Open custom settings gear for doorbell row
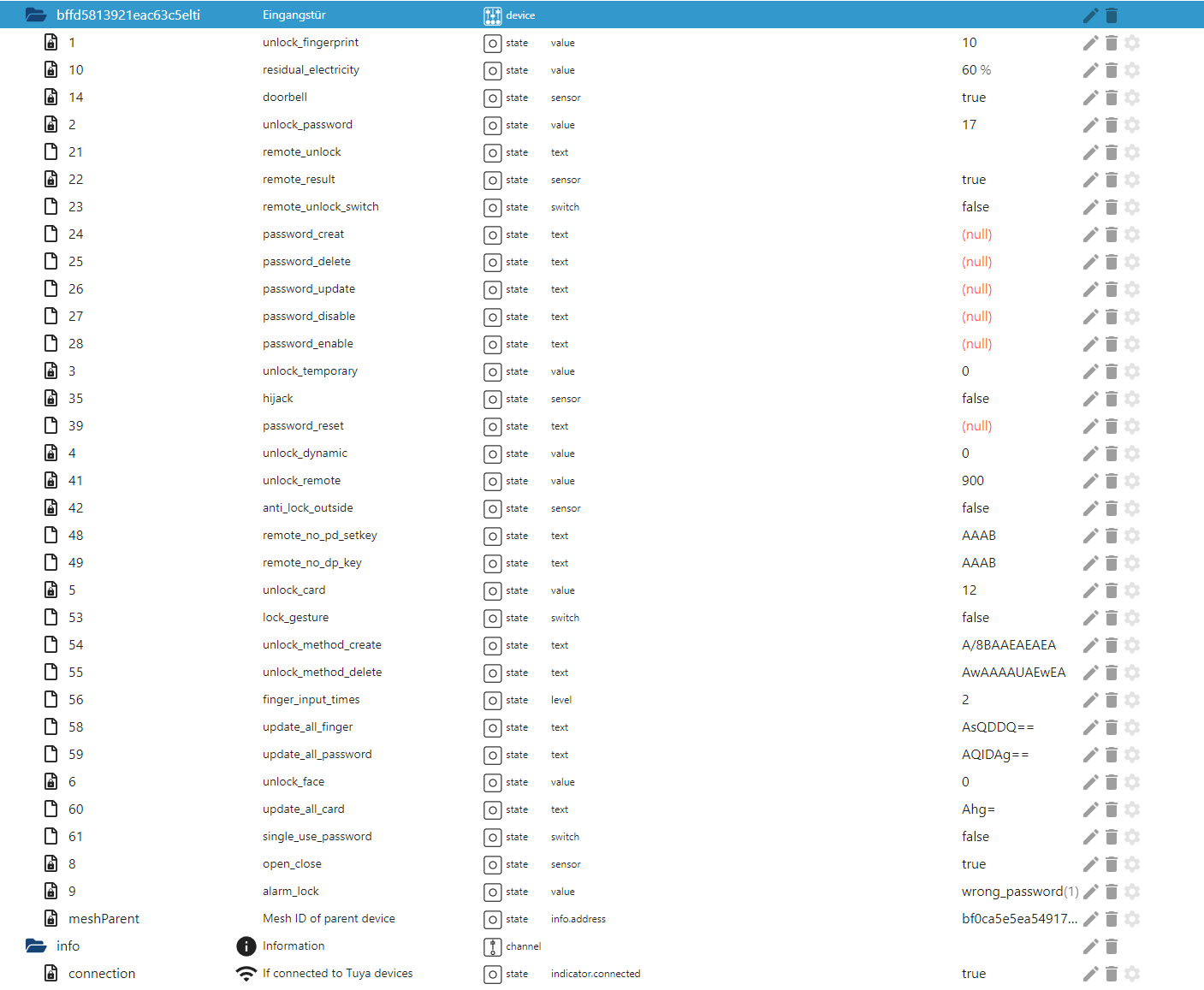The width and height of the screenshot is (1204, 990). tap(1132, 98)
